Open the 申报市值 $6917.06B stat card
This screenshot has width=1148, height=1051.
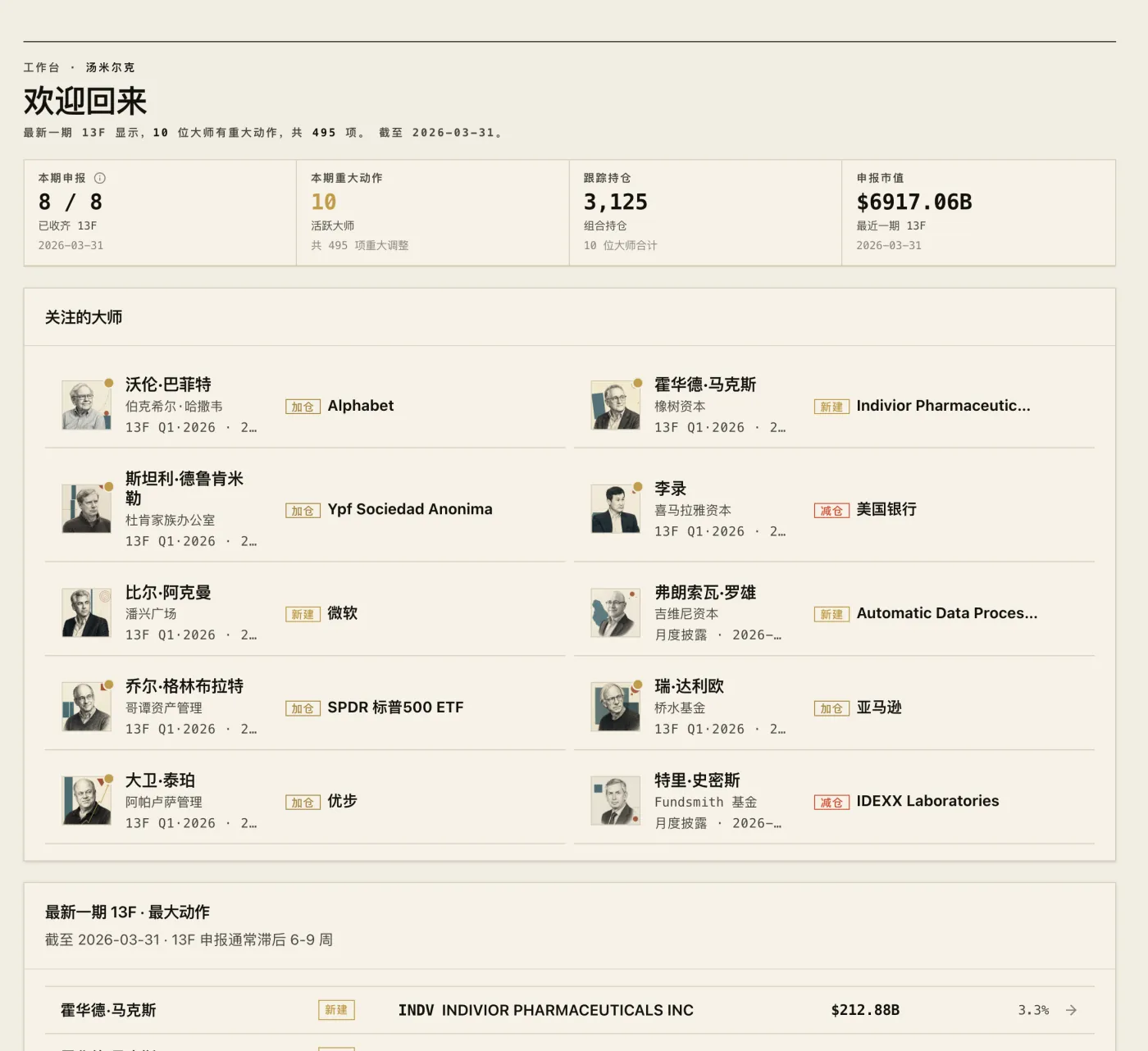[978, 212]
